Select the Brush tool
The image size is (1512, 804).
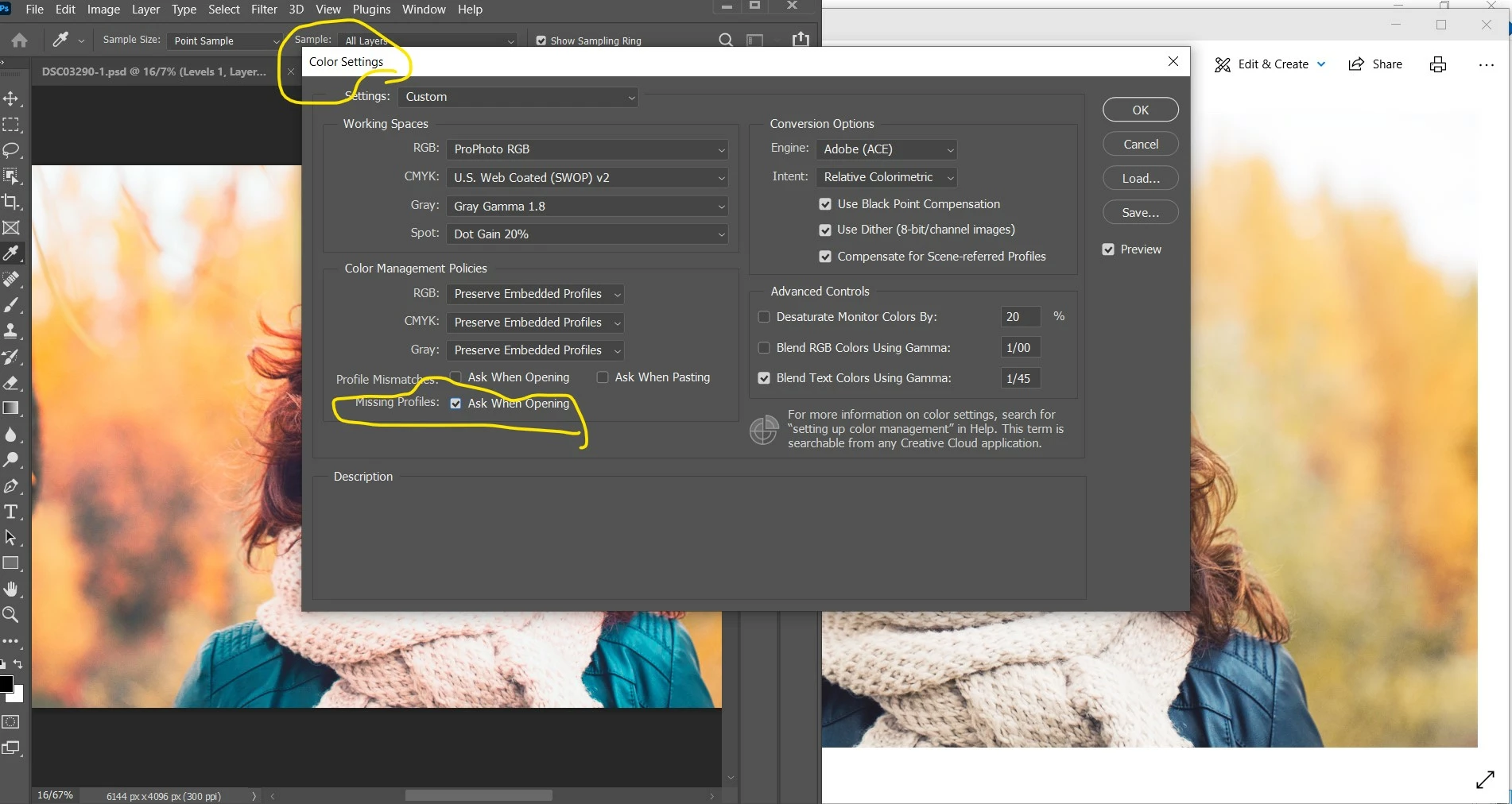click(x=11, y=305)
